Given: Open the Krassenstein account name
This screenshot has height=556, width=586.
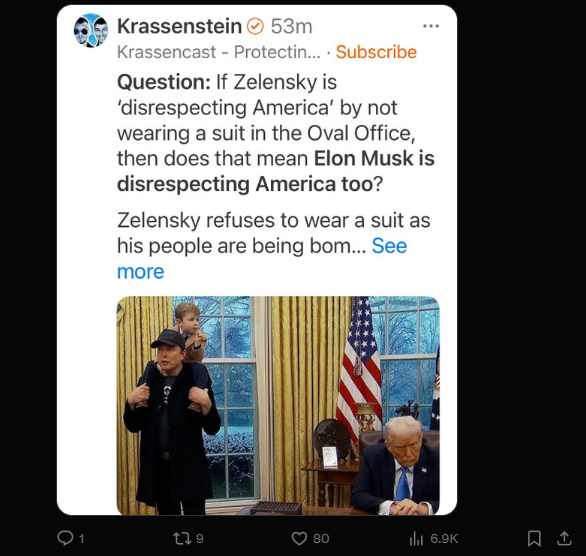Looking at the screenshot, I should 179,26.
